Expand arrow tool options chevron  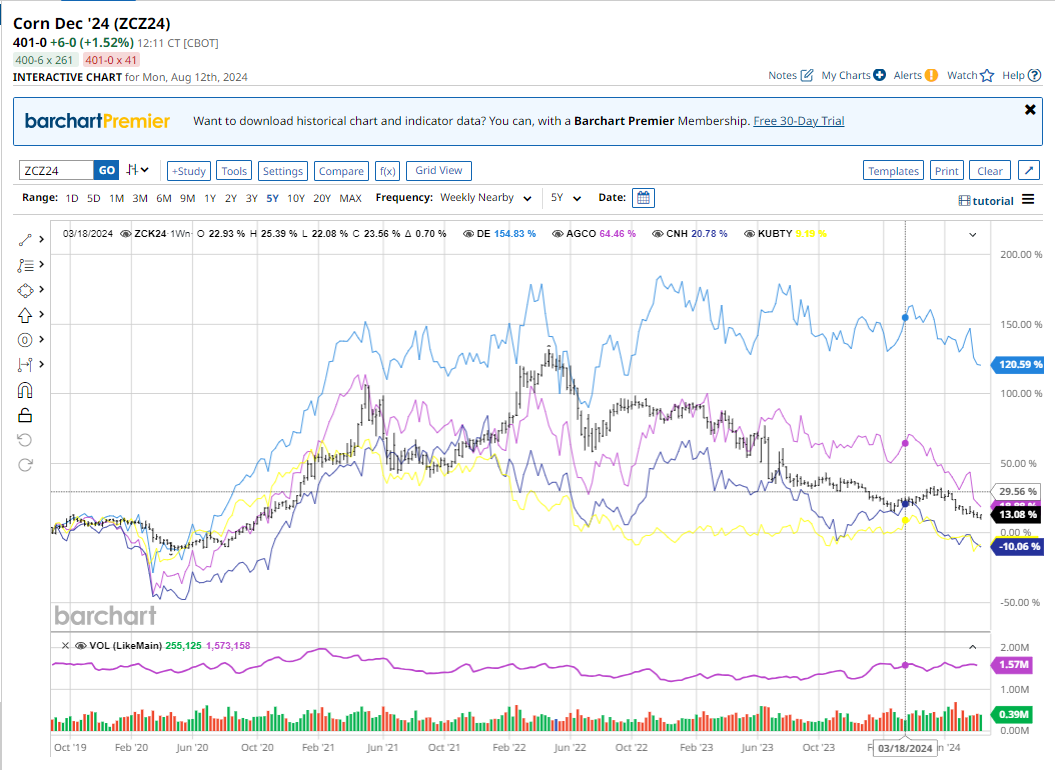pyautogui.click(x=42, y=314)
